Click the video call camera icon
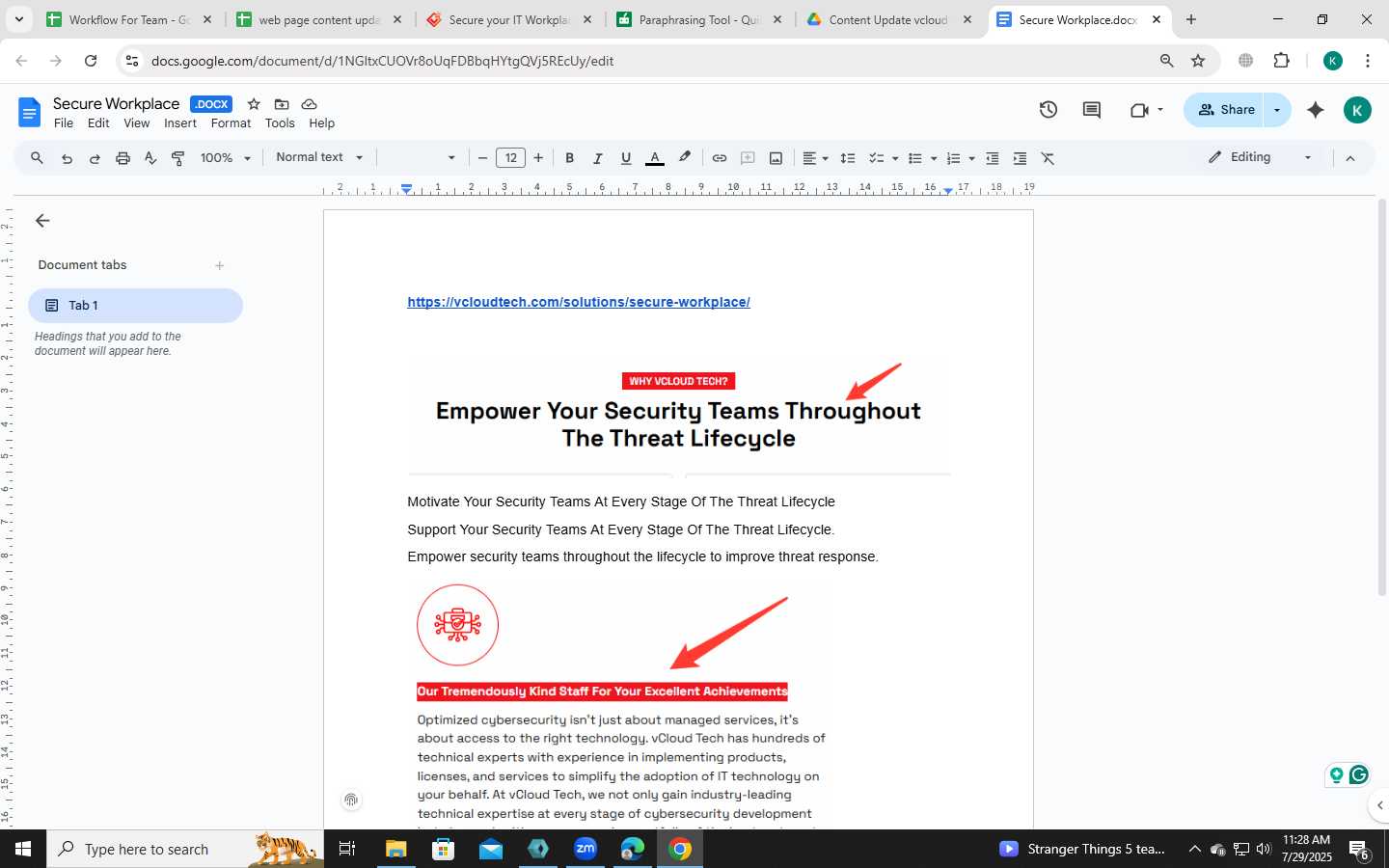This screenshot has width=1389, height=868. 1139,110
